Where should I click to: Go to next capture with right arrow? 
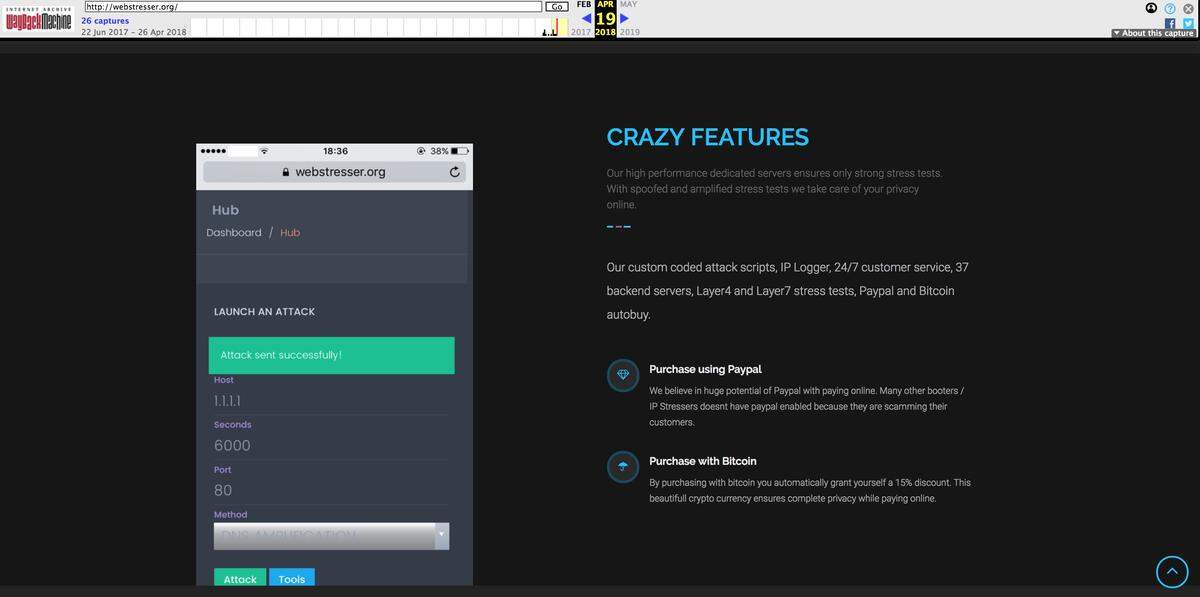pyautogui.click(x=625, y=18)
